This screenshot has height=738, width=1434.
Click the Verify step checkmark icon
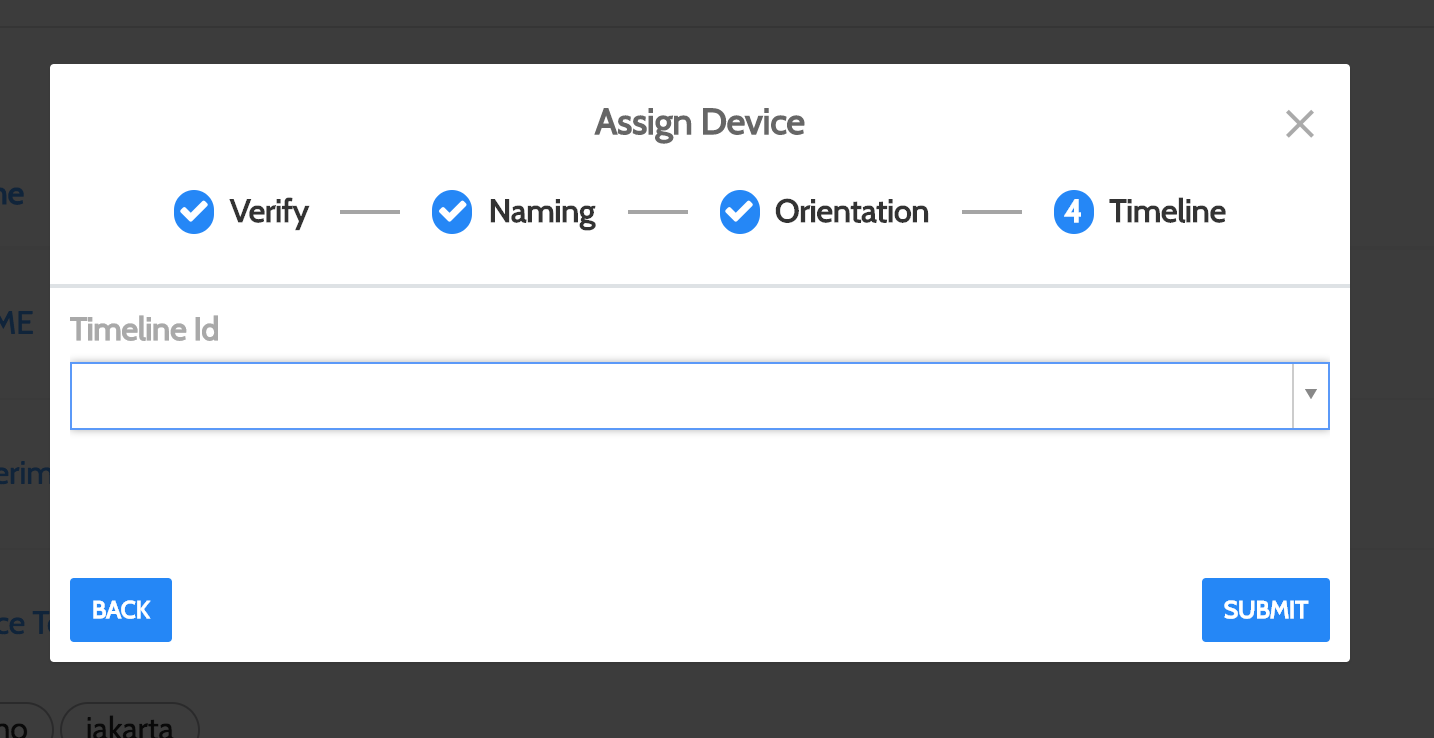pyautogui.click(x=194, y=212)
